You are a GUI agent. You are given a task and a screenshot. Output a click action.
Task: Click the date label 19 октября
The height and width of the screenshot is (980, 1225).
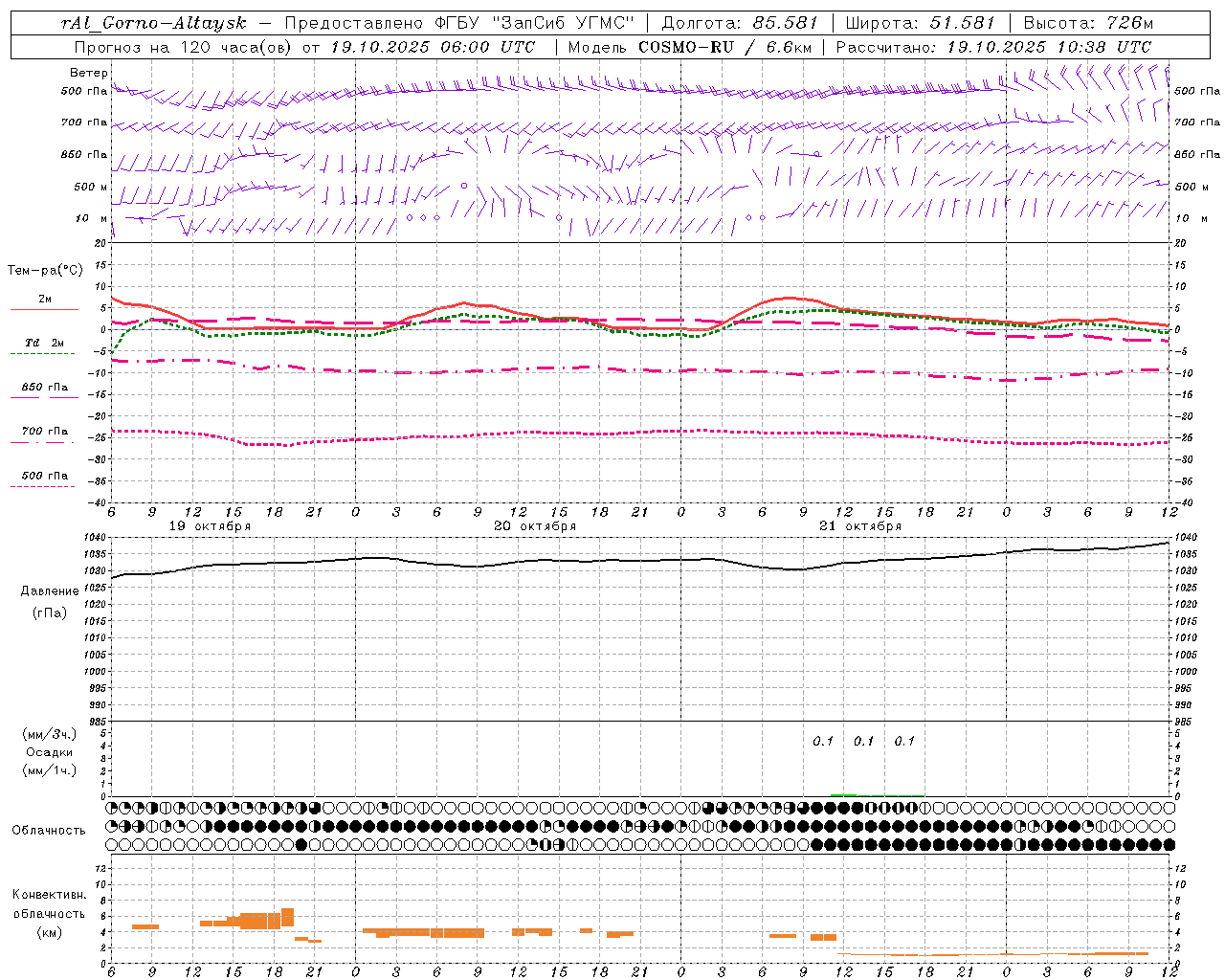[x=211, y=526]
